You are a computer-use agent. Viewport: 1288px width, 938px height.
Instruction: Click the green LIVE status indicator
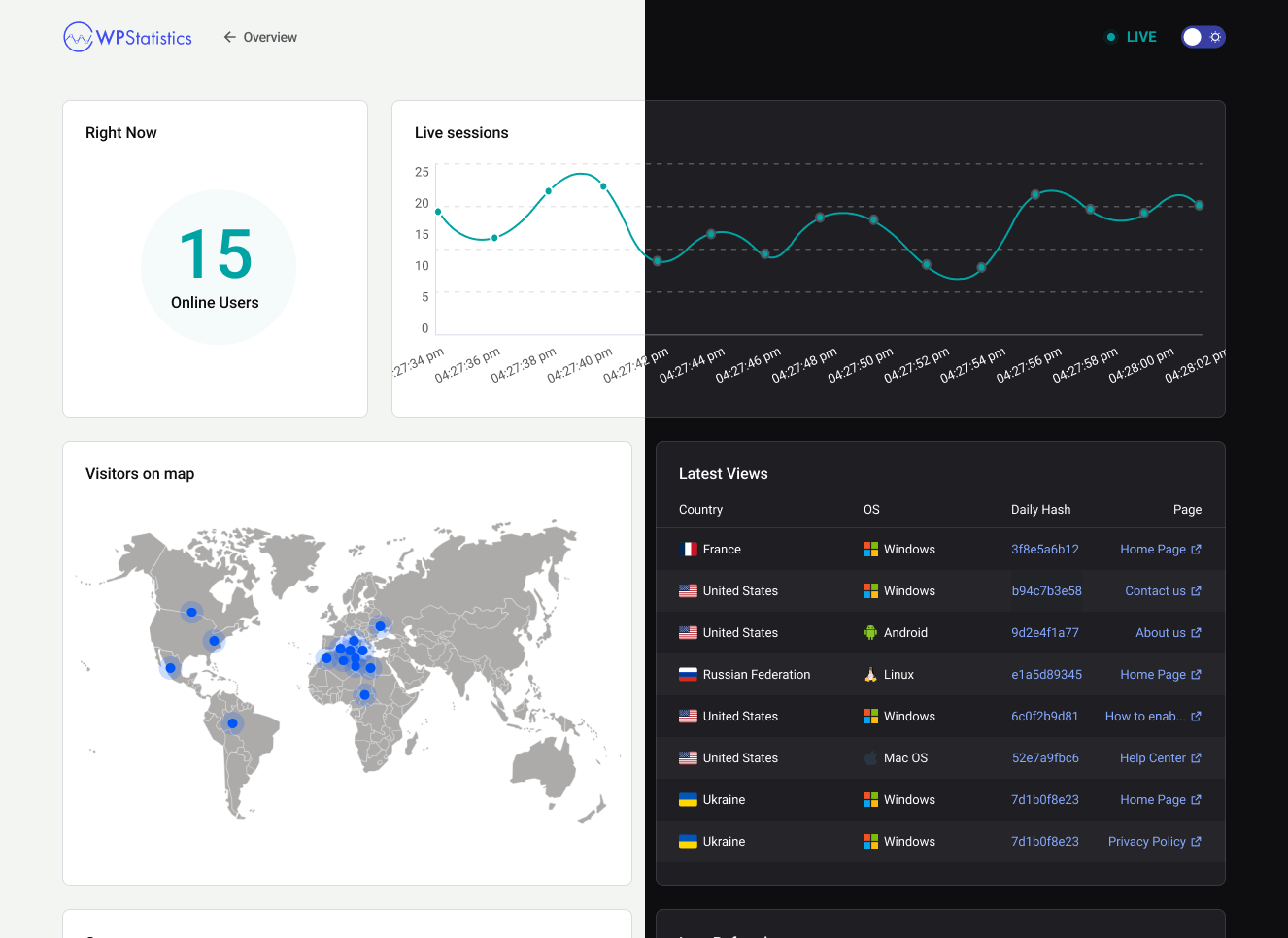click(x=1110, y=36)
